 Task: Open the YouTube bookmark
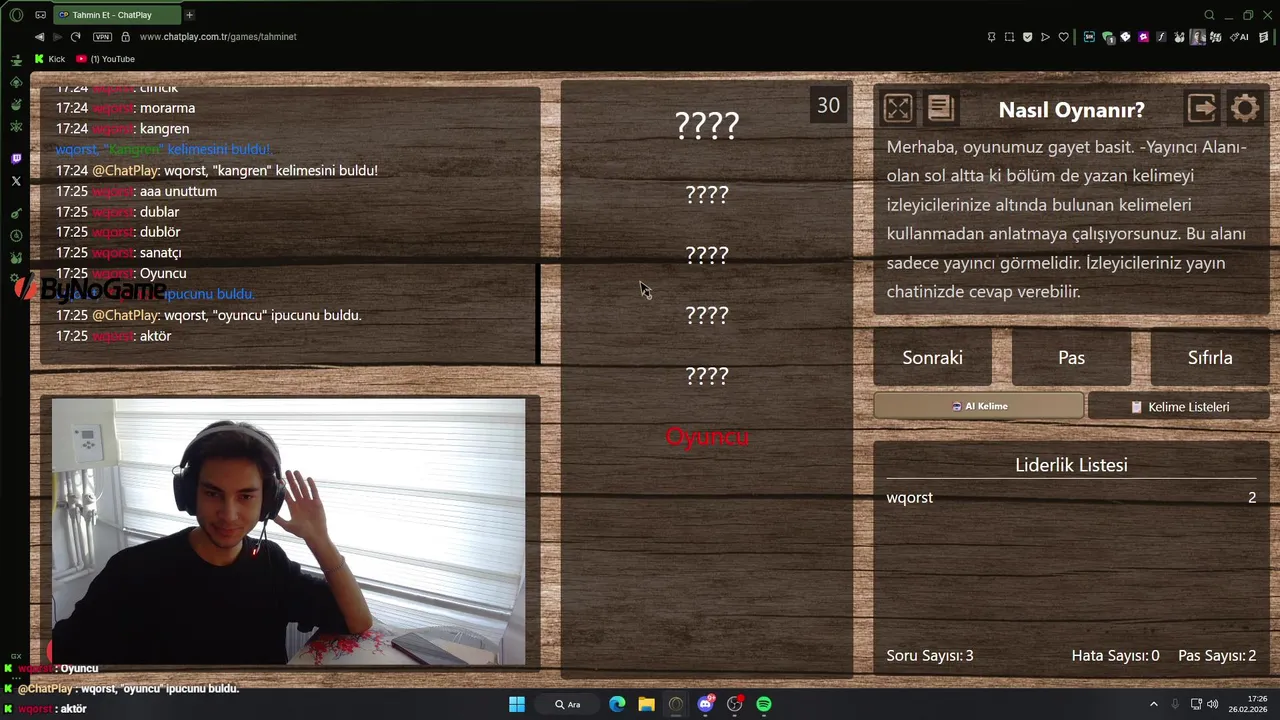(106, 59)
